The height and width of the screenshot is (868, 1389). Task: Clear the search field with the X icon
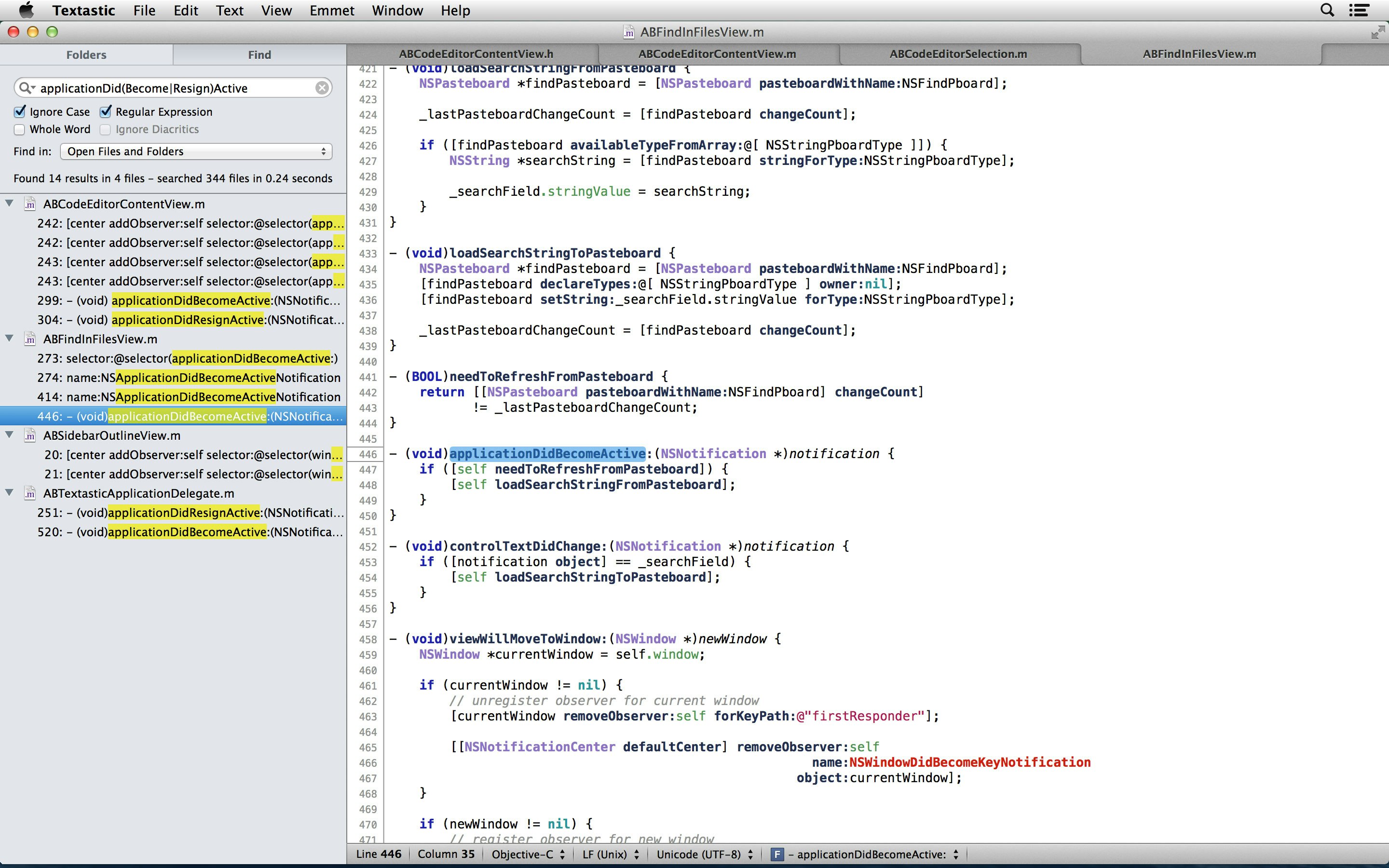click(322, 88)
